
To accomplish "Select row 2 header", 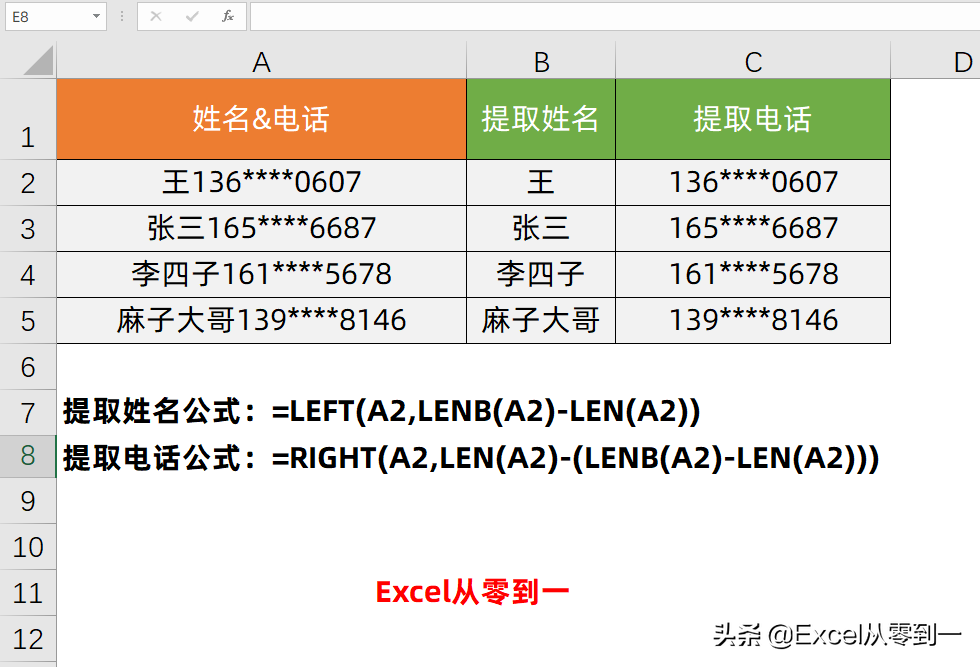I will point(28,183).
